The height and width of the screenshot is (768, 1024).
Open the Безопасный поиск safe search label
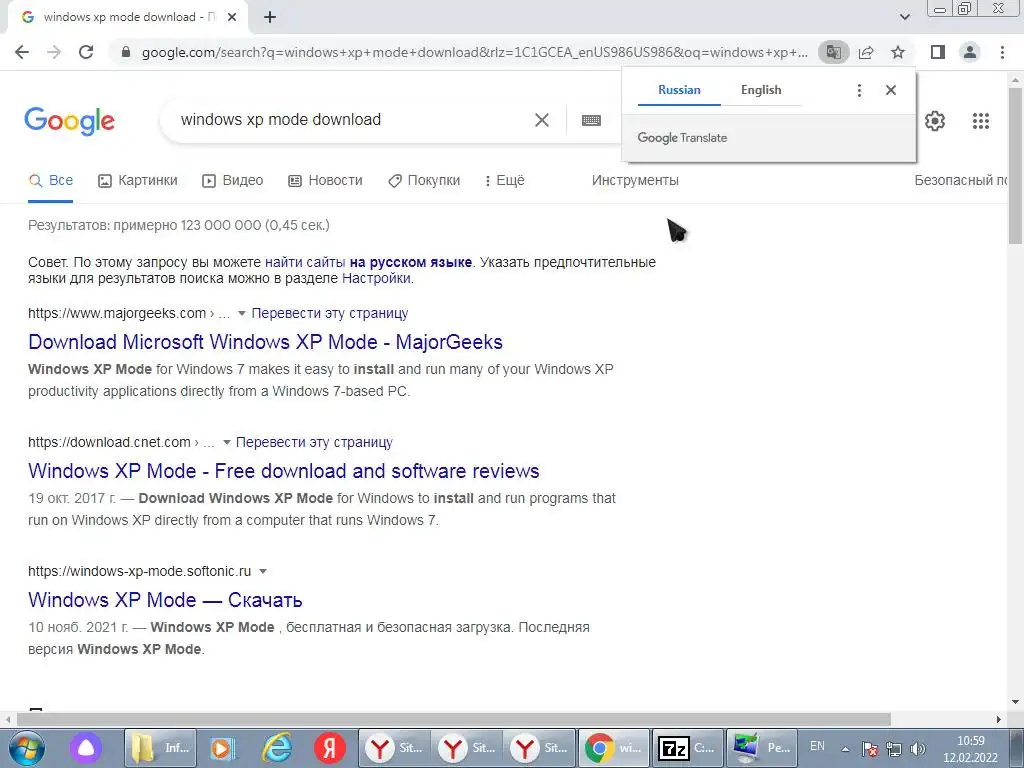coord(961,181)
